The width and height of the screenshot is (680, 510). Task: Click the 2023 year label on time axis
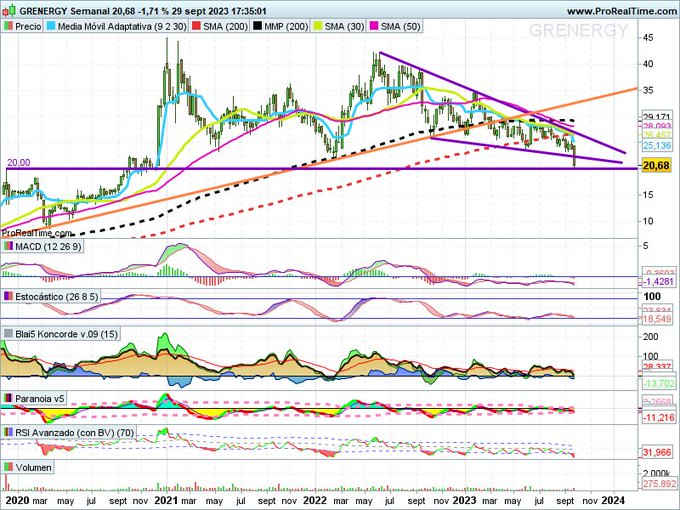point(464,500)
